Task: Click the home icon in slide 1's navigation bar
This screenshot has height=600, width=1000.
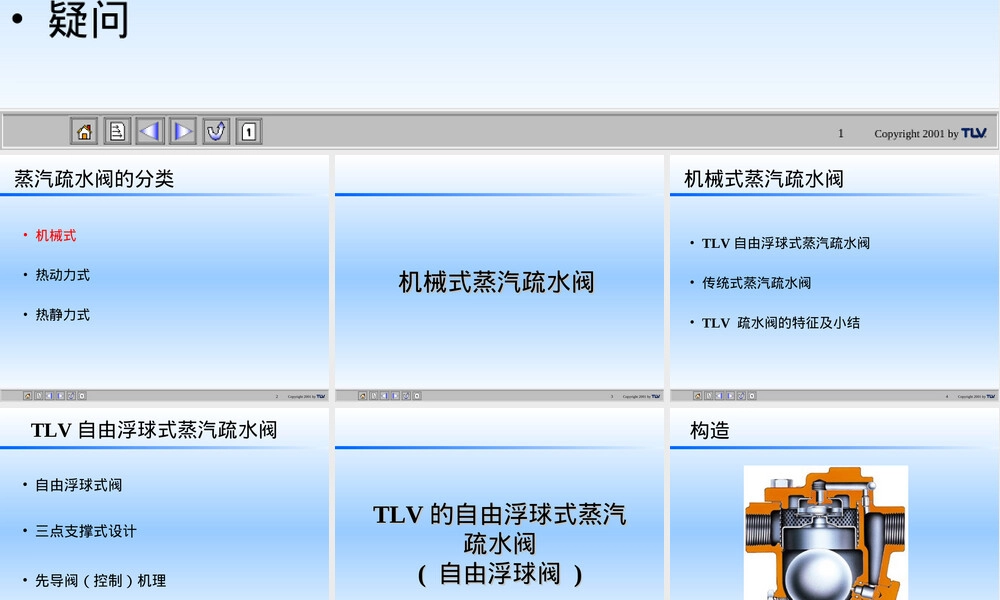Action: [84, 131]
